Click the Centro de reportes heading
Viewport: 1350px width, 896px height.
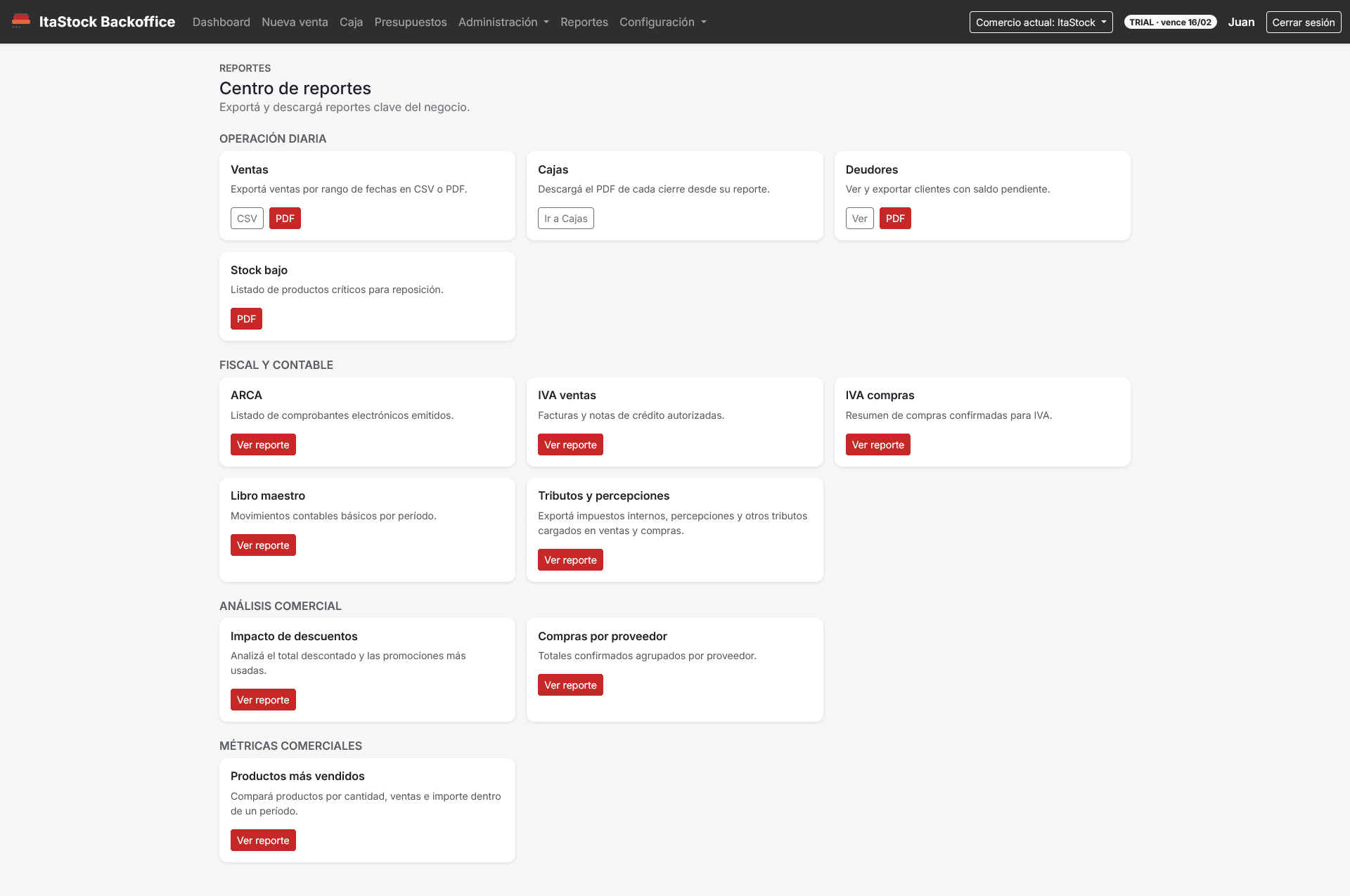[x=295, y=89]
